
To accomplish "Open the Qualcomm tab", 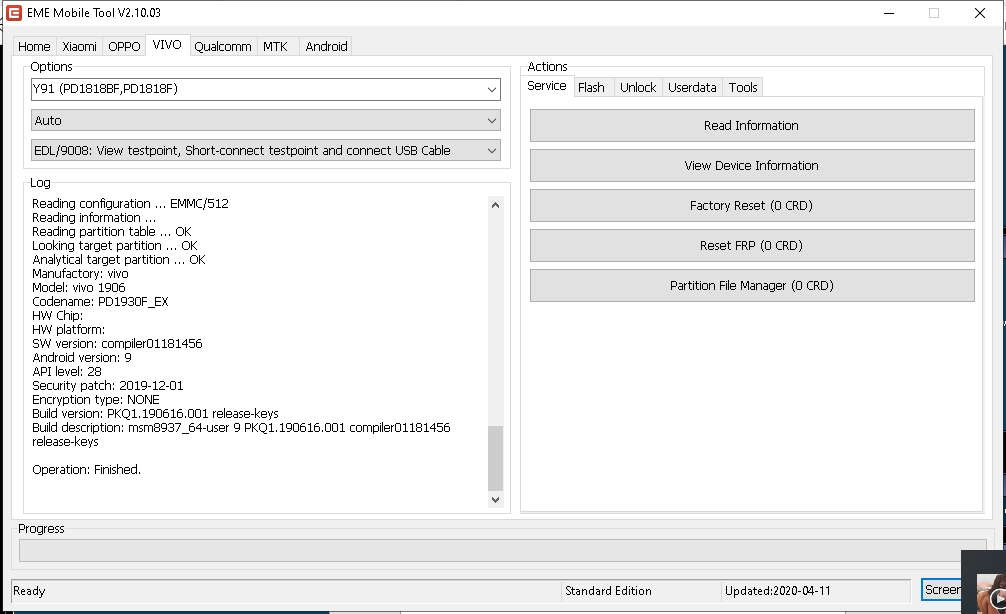I will point(223,46).
